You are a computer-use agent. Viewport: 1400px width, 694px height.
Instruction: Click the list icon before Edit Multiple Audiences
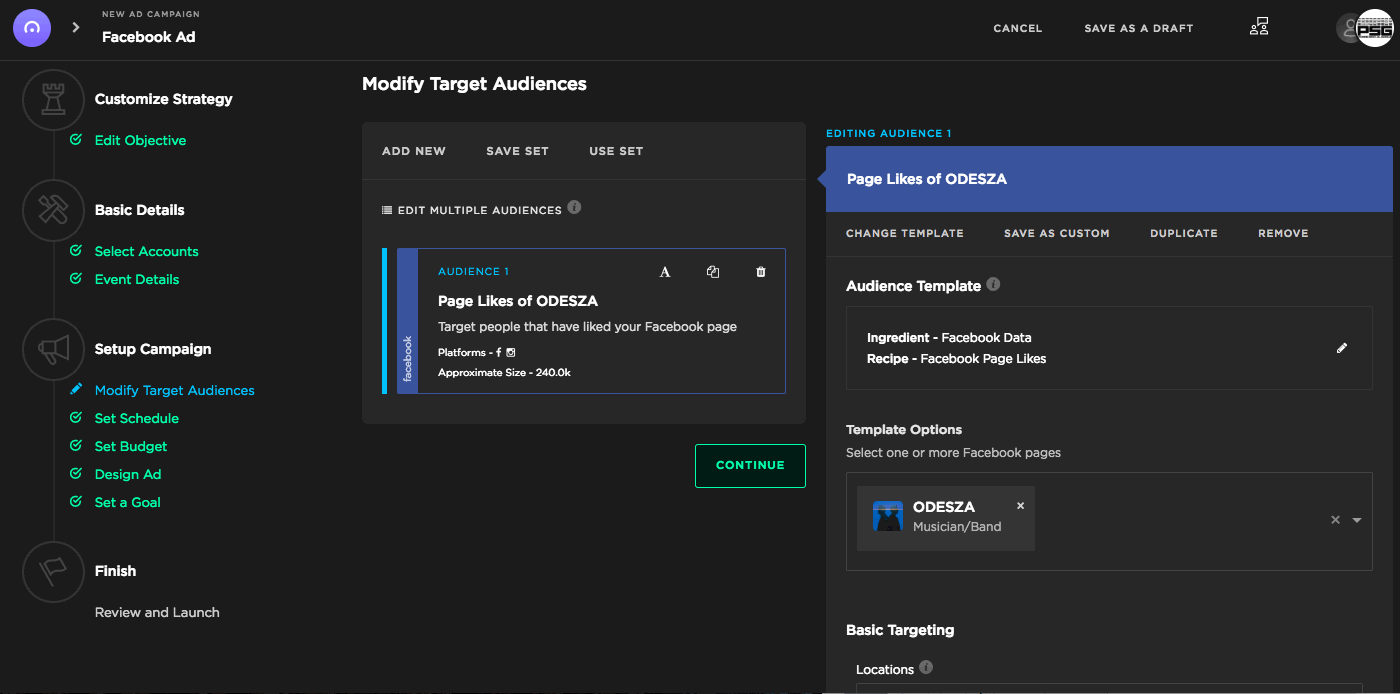(387, 210)
